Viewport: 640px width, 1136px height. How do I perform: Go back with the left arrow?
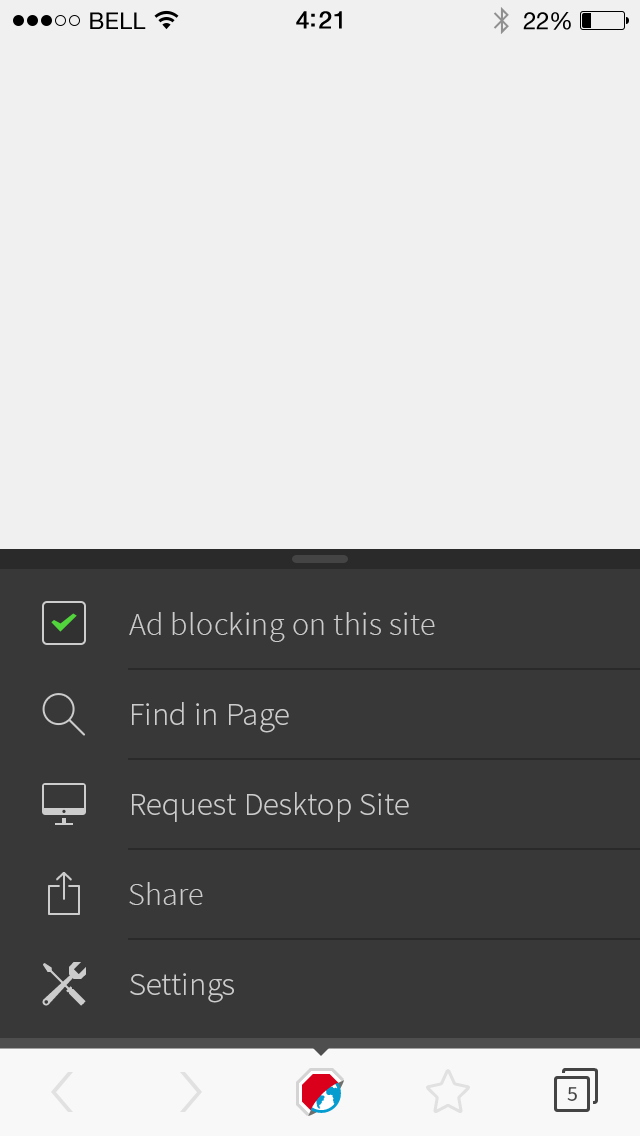click(62, 1092)
